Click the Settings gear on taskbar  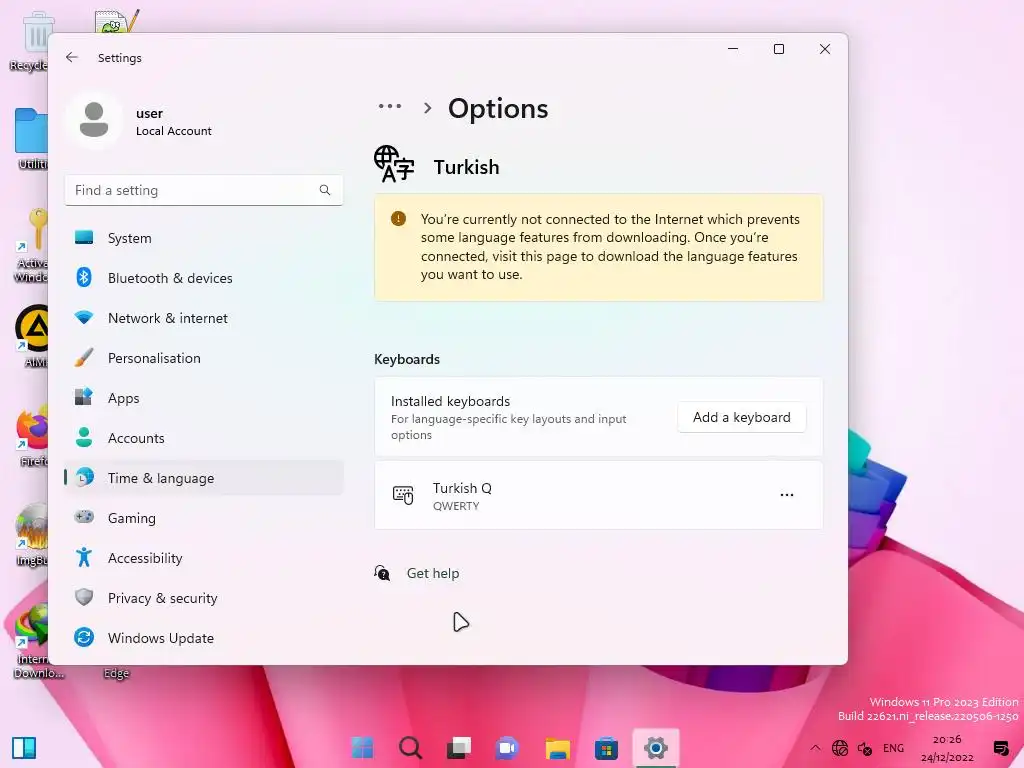(x=656, y=748)
